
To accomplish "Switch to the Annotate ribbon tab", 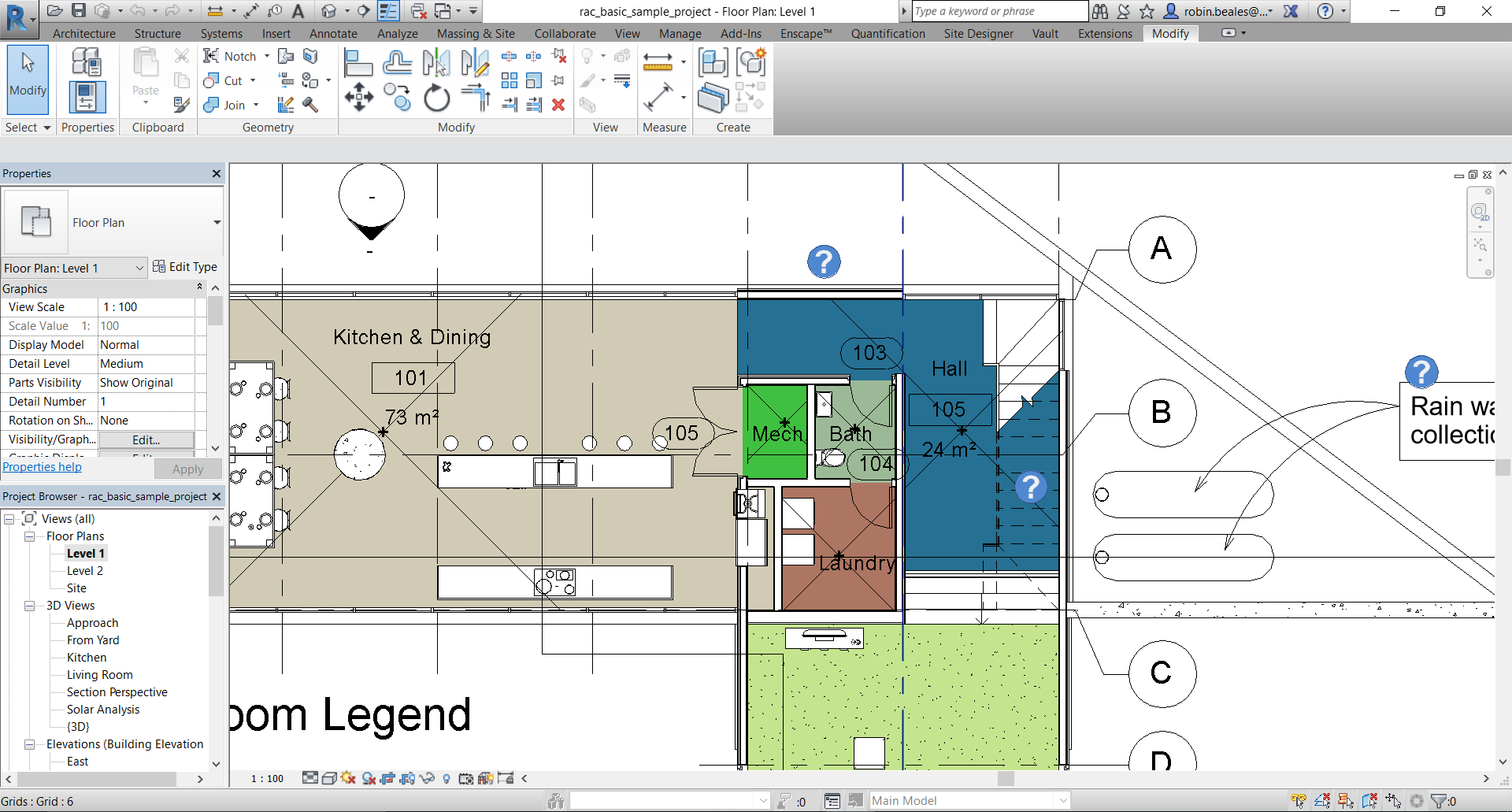I will (x=333, y=34).
